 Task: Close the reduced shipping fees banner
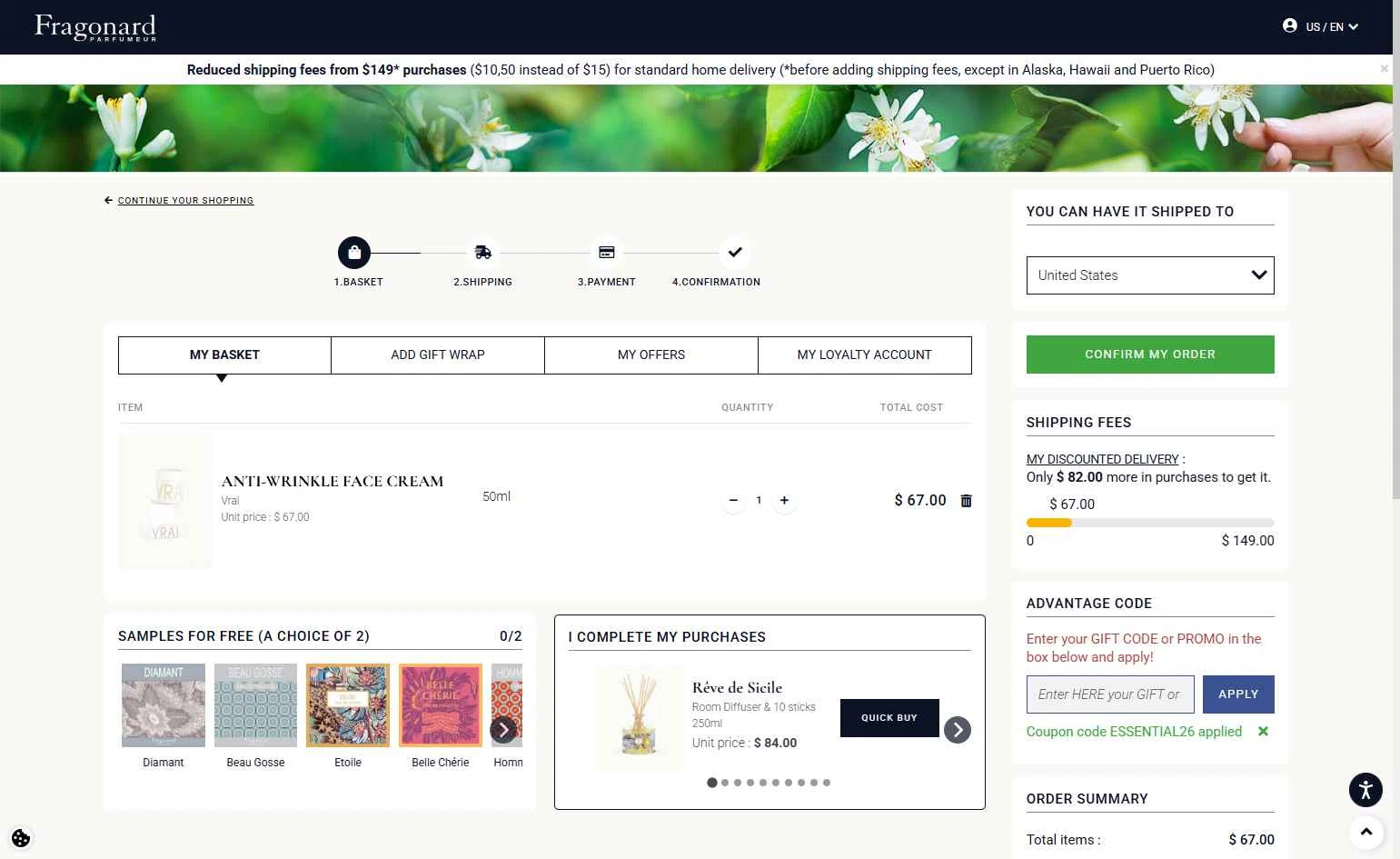(x=1384, y=69)
